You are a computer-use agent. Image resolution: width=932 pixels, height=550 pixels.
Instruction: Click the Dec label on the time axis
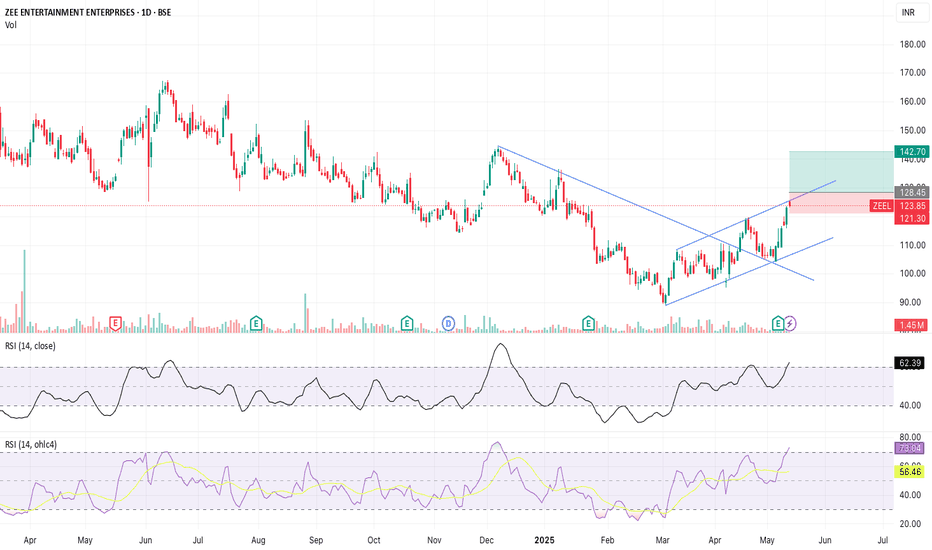point(486,540)
